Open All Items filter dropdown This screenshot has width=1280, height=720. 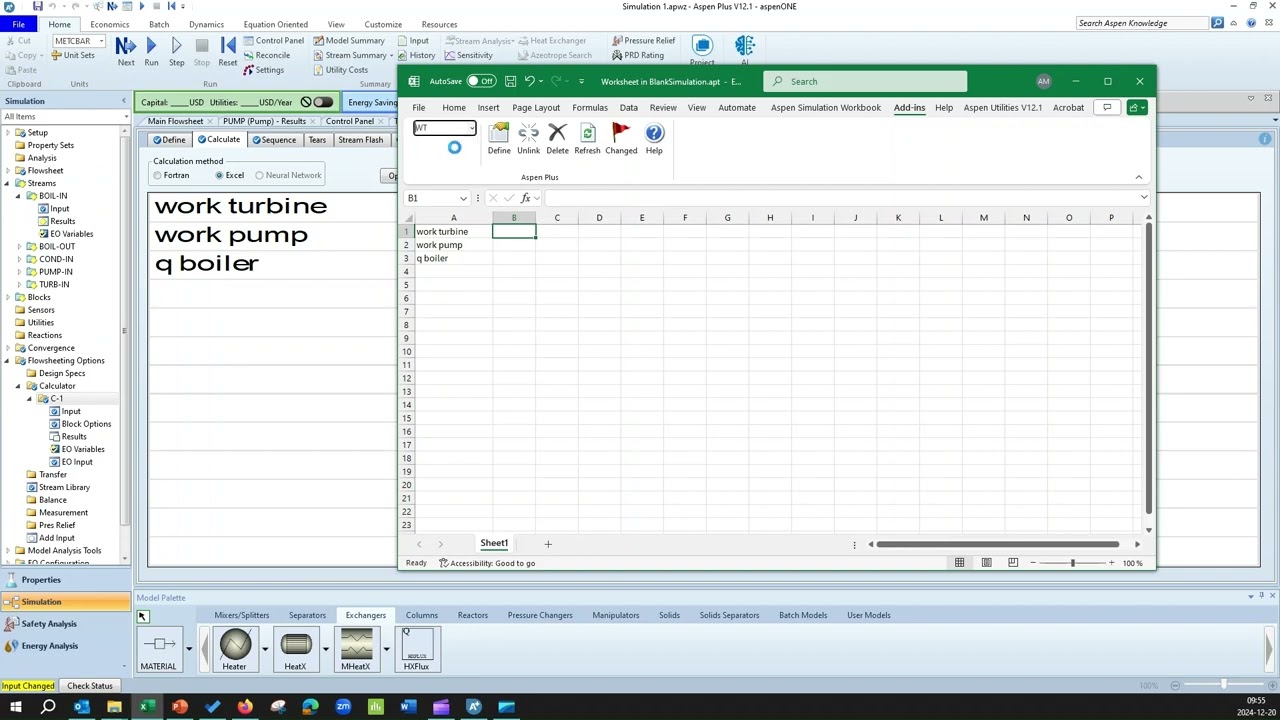125,117
